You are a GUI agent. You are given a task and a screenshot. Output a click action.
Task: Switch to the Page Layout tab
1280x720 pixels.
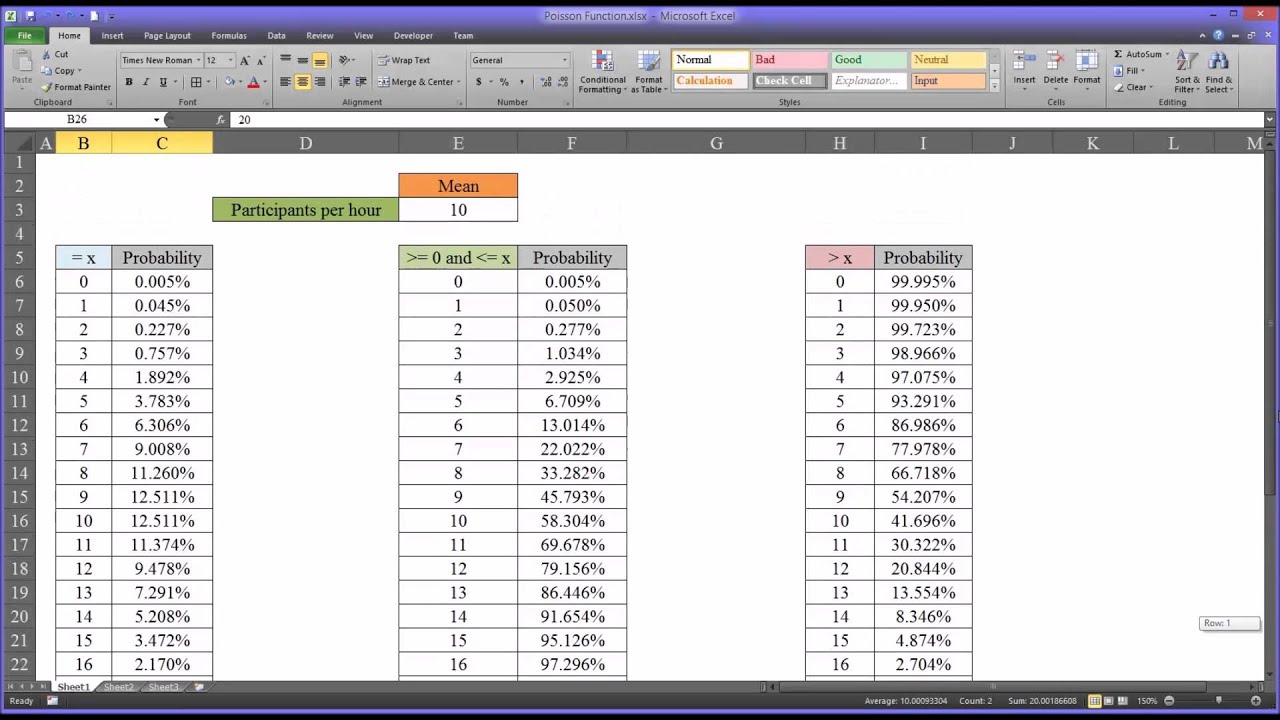(167, 35)
